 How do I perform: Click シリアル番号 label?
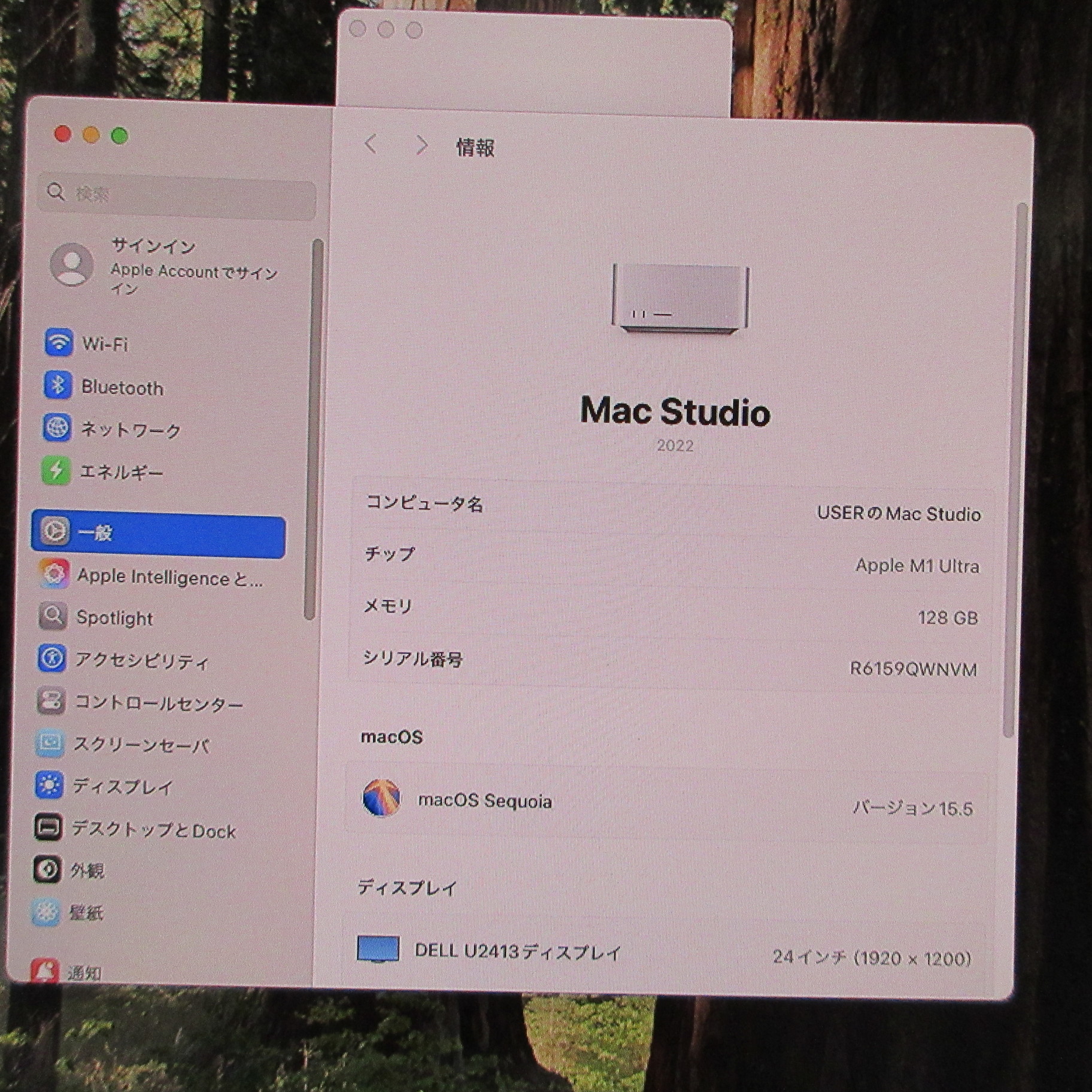pos(413,659)
